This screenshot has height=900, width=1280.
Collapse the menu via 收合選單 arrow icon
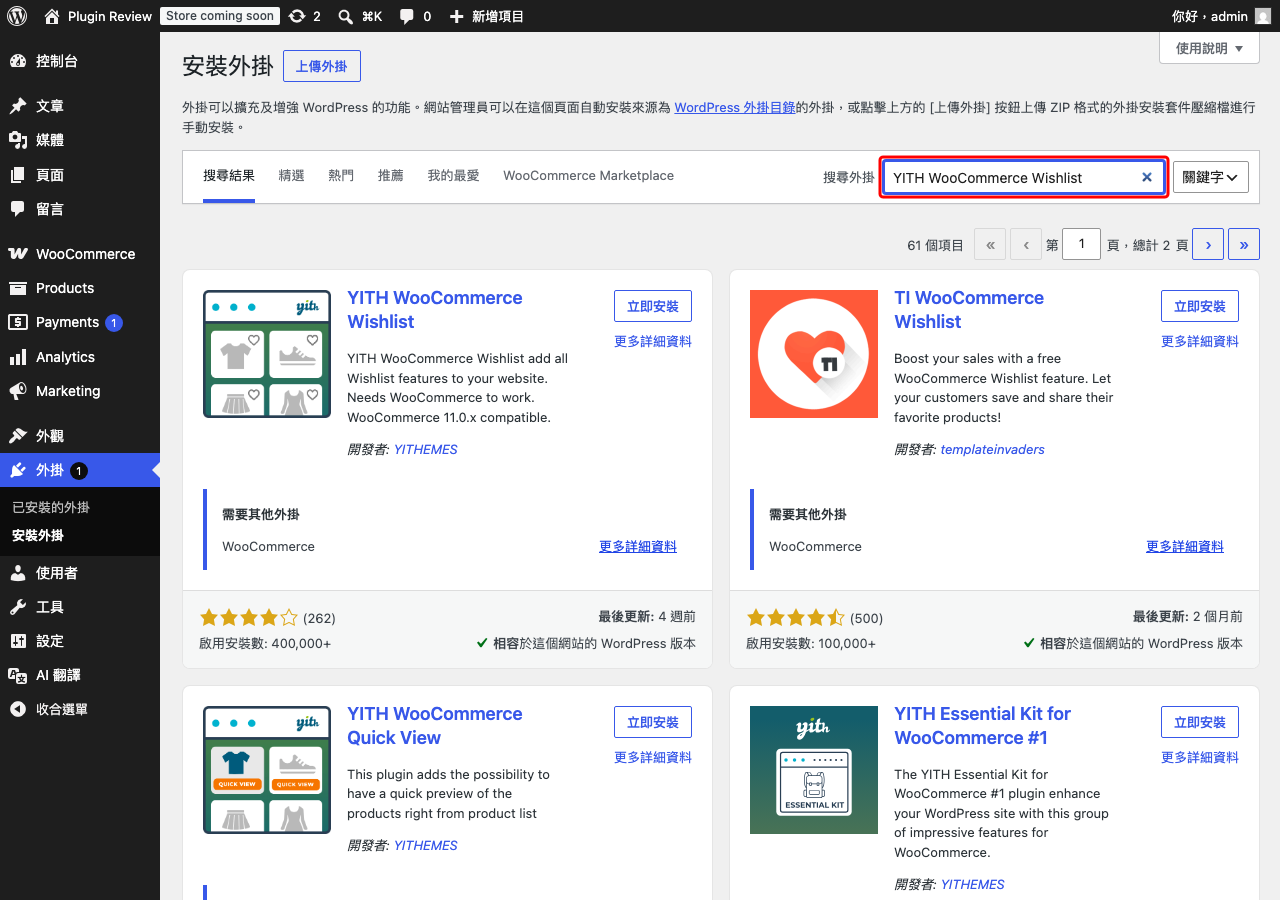pos(18,709)
